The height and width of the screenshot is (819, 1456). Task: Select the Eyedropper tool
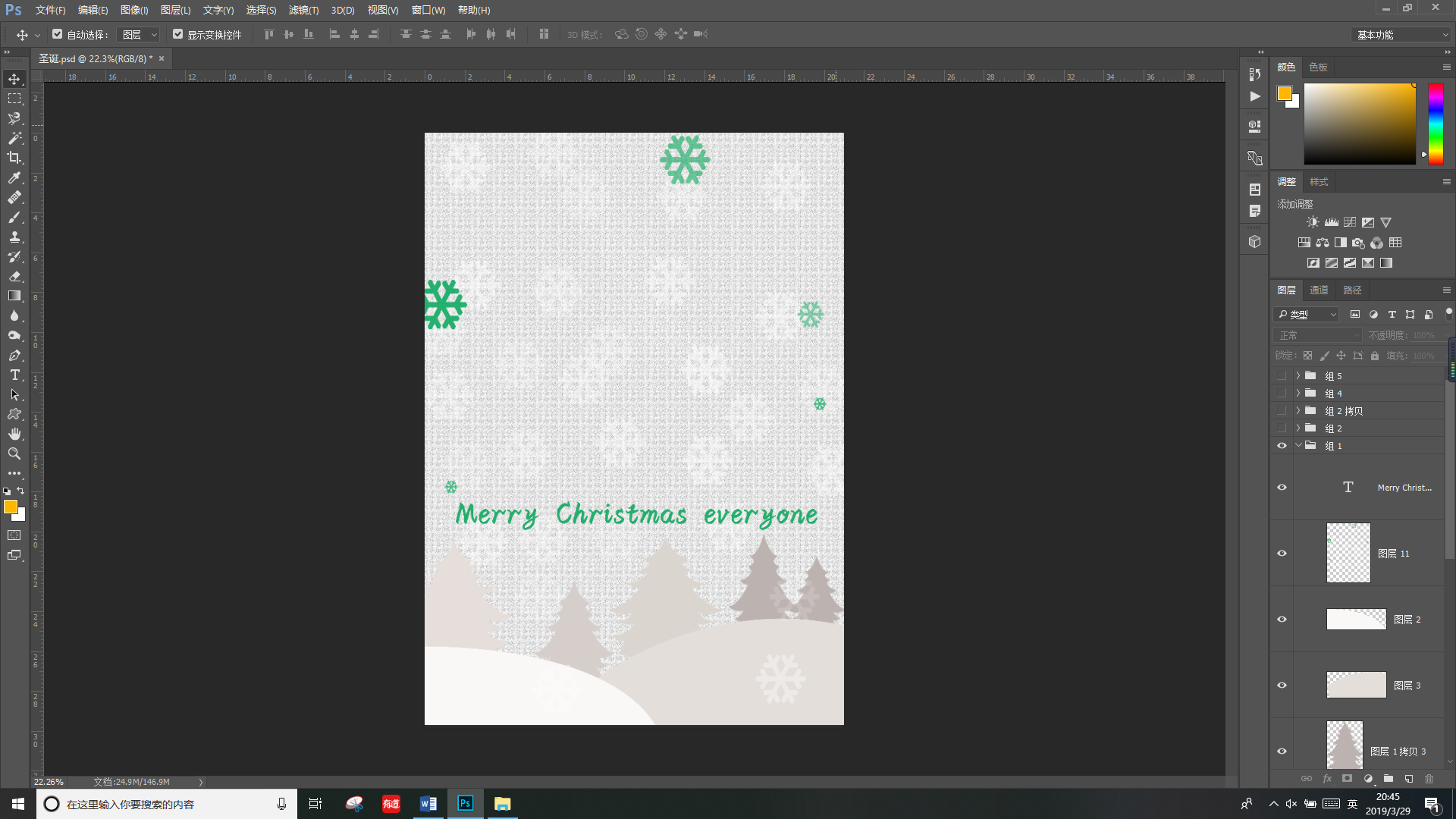point(14,177)
